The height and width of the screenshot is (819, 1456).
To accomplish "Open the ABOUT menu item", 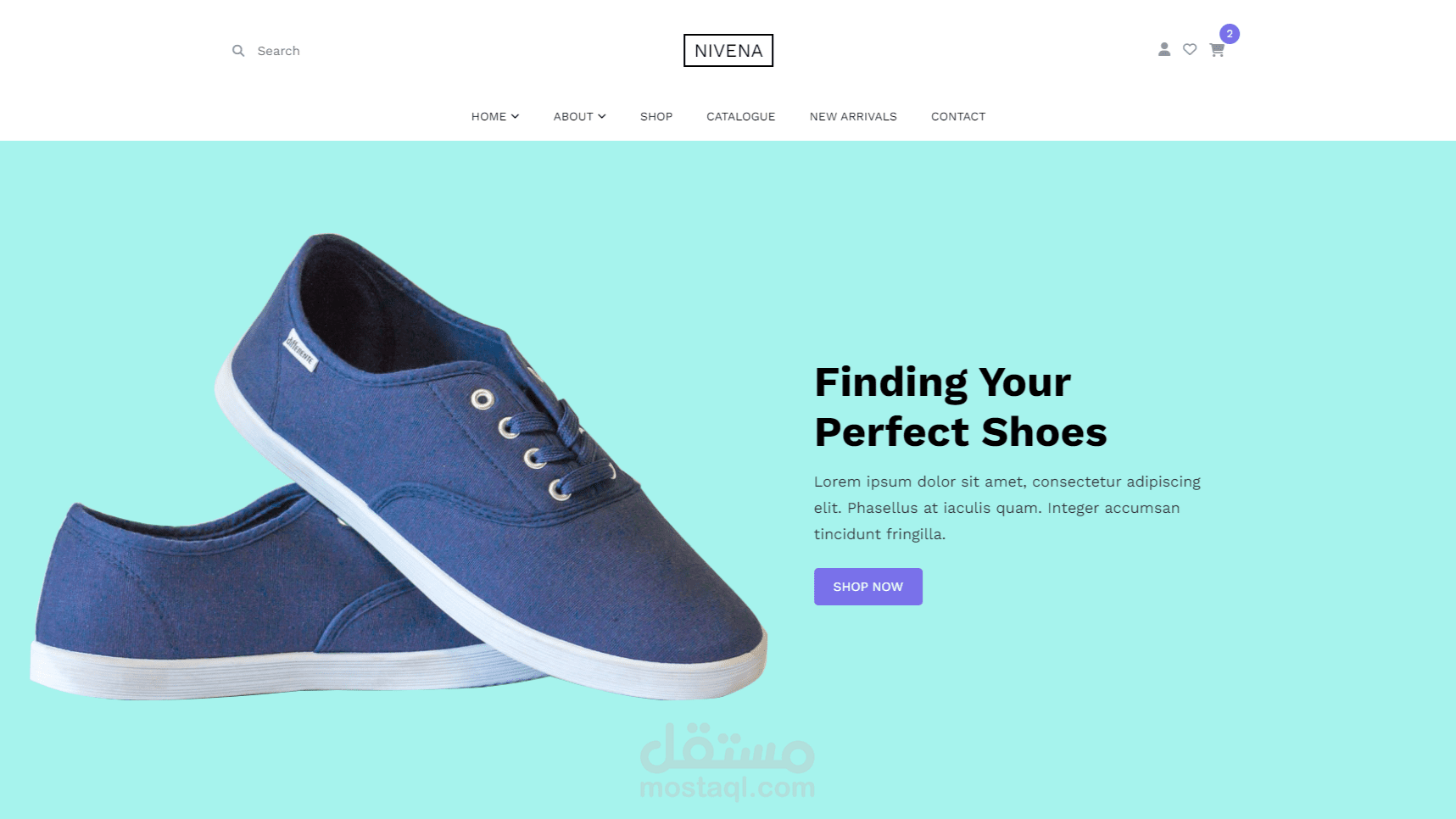I will pyautogui.click(x=573, y=116).
